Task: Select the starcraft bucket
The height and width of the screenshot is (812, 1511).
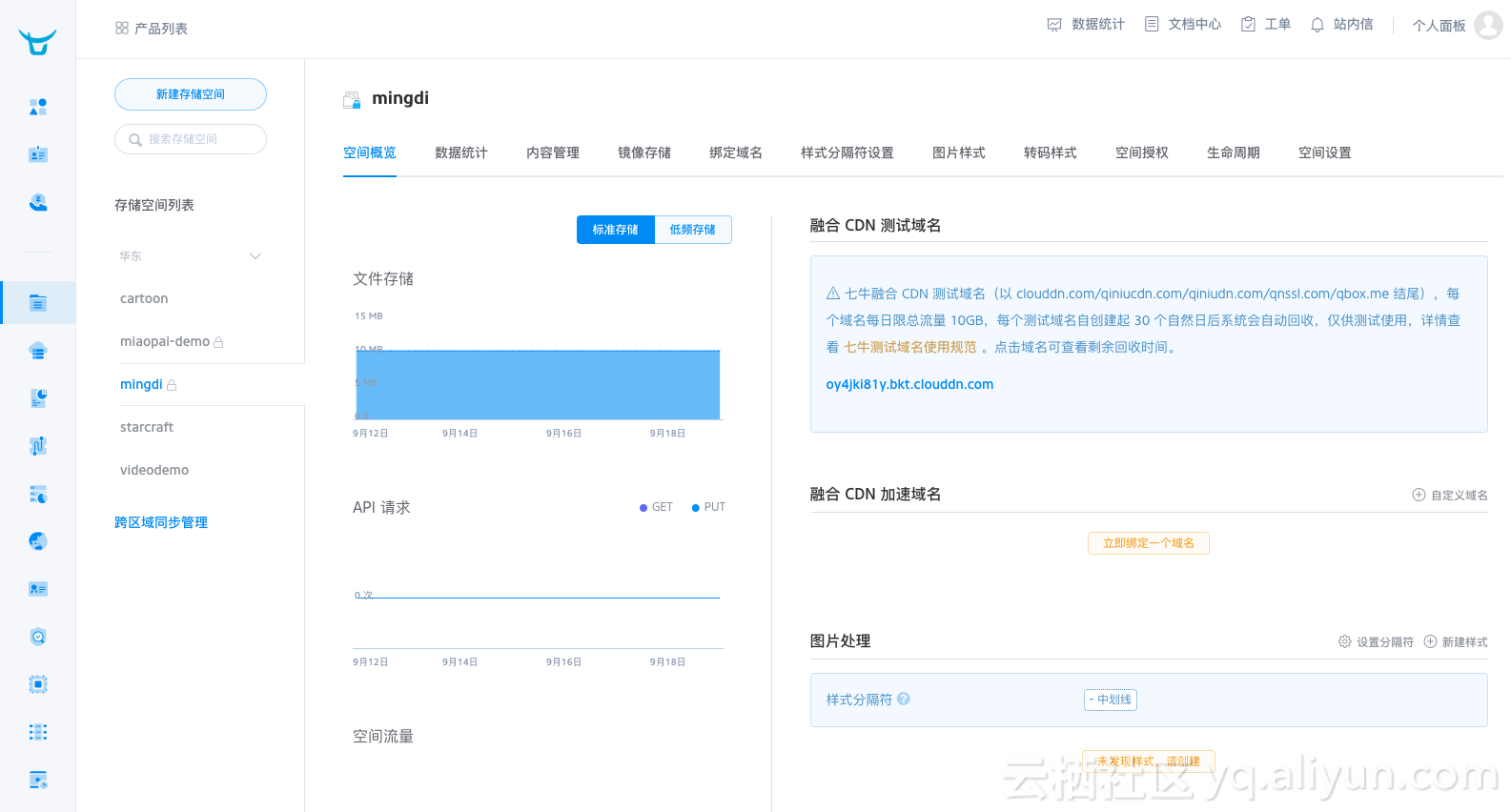Action: 147,427
